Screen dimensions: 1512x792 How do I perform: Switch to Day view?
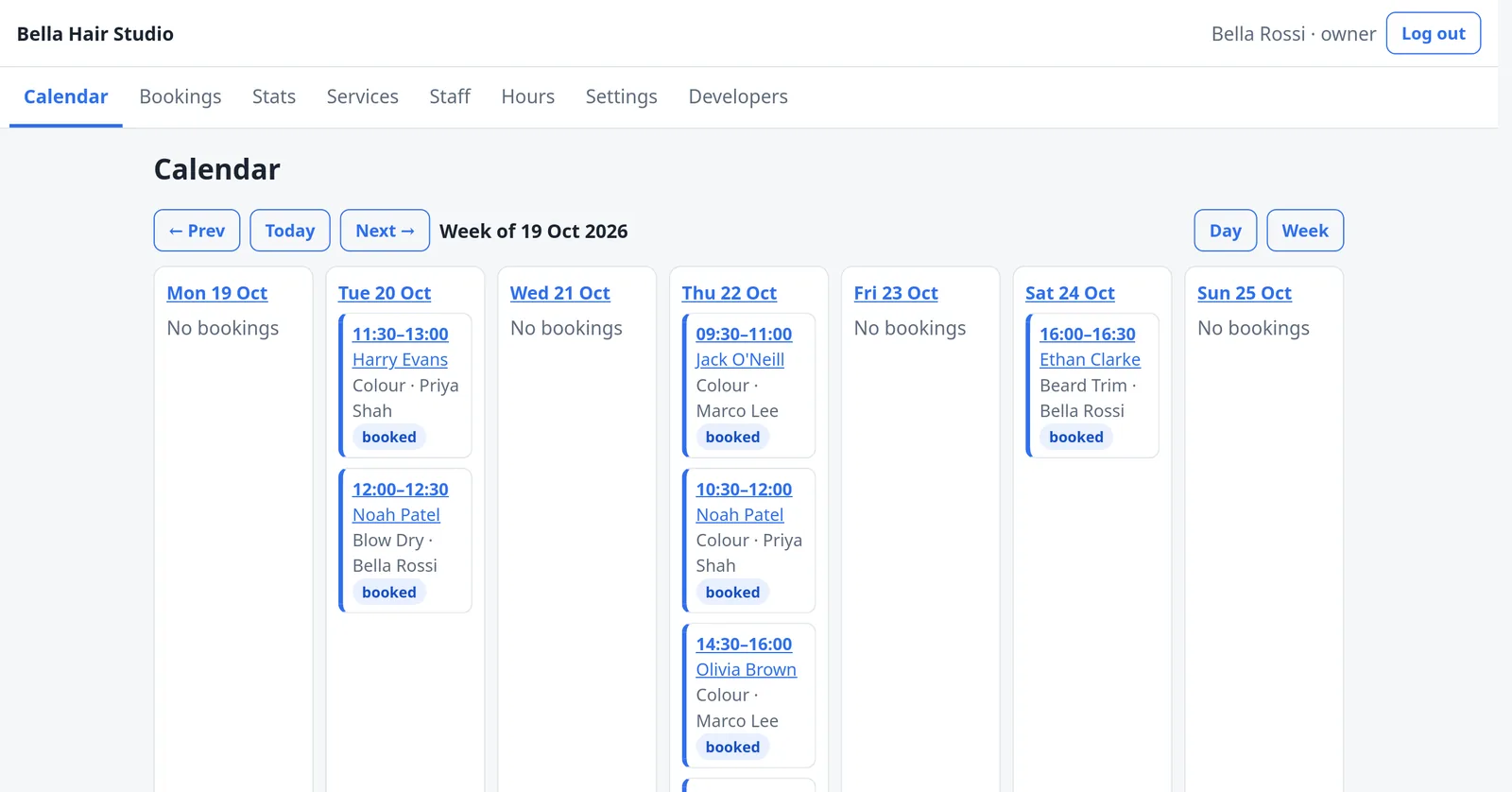point(1225,231)
